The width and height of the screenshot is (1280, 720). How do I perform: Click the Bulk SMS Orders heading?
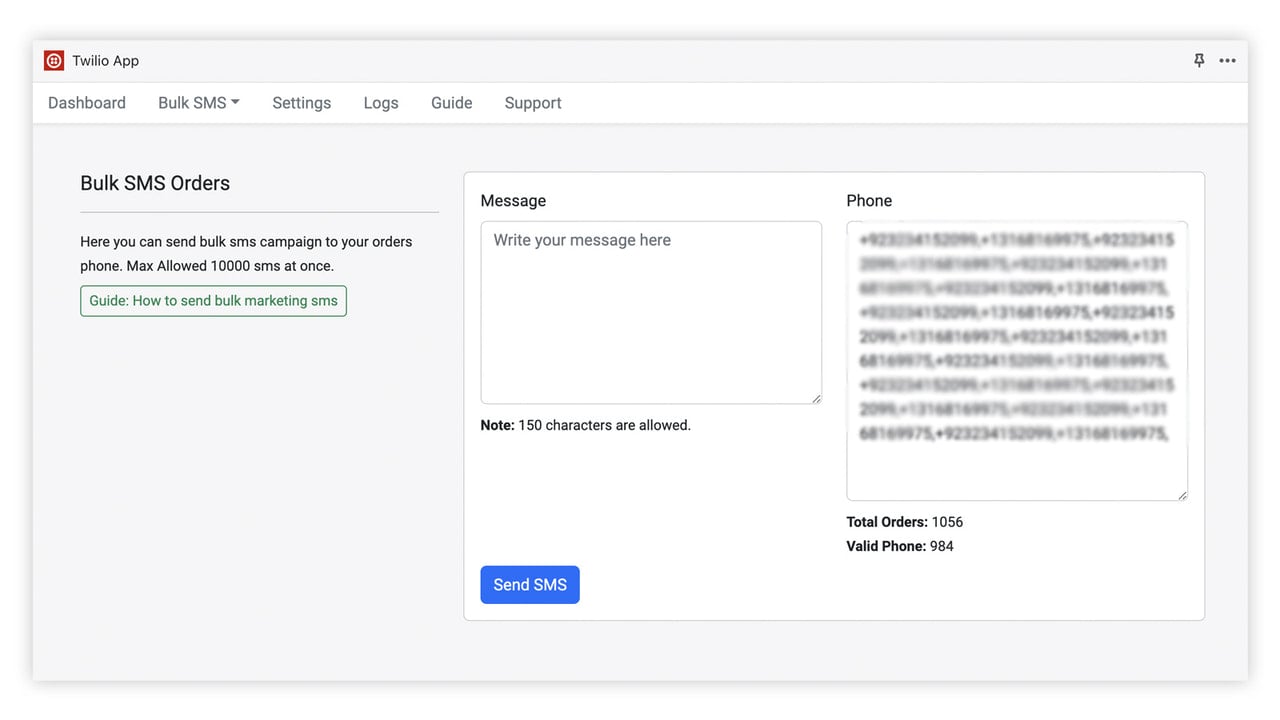(155, 183)
